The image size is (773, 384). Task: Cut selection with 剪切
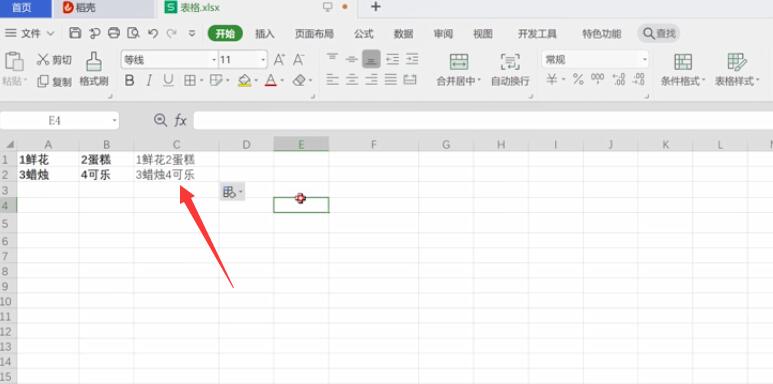[x=55, y=60]
